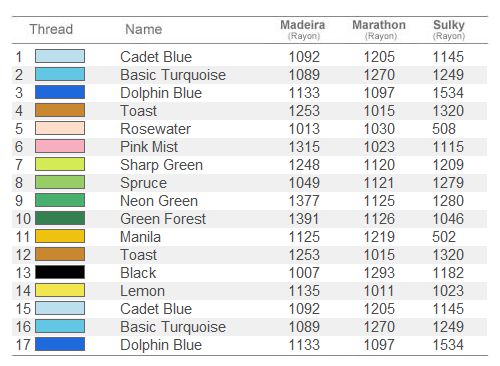Click the Name column header

point(144,29)
